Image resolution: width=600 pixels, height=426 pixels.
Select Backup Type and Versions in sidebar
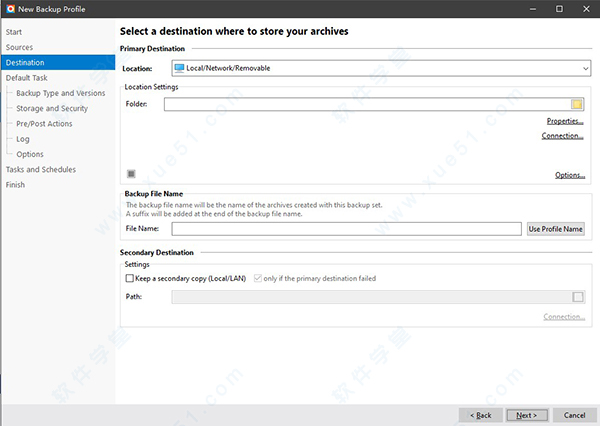[60, 93]
